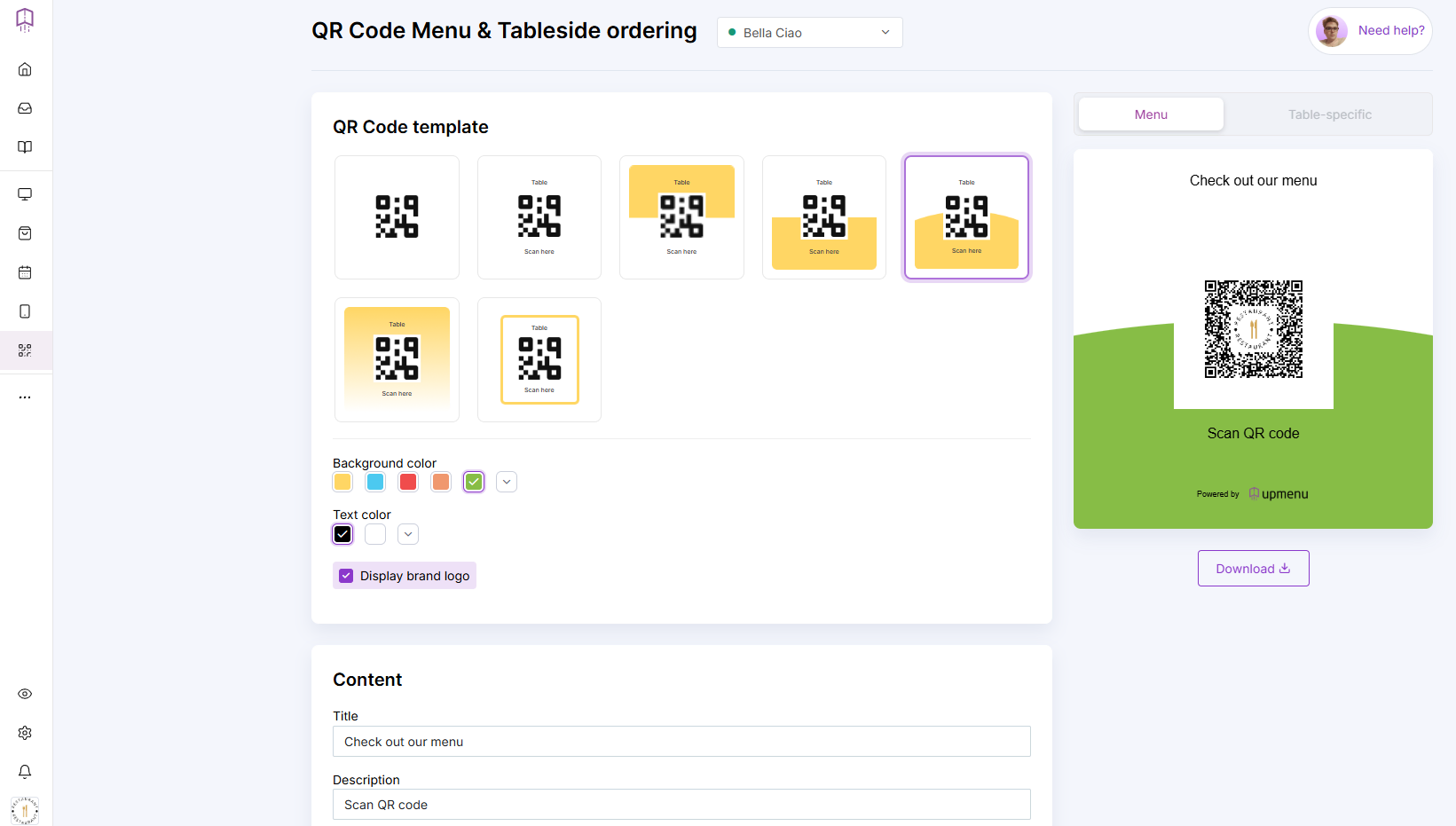The width and height of the screenshot is (1456, 826).
Task: Open the menu book icon in the sidebar
Action: [25, 147]
